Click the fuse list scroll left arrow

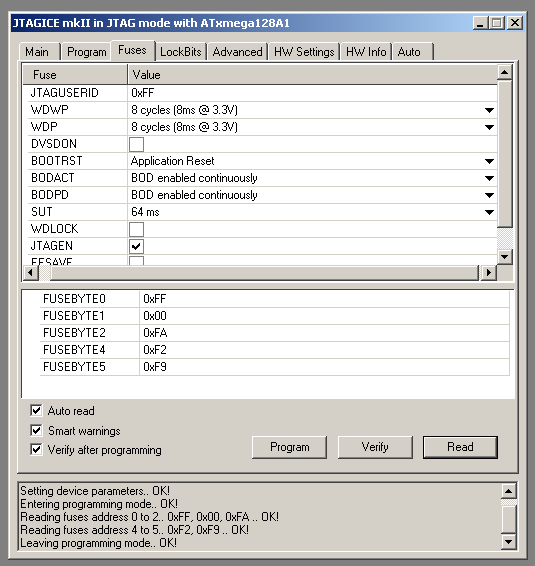(30, 272)
